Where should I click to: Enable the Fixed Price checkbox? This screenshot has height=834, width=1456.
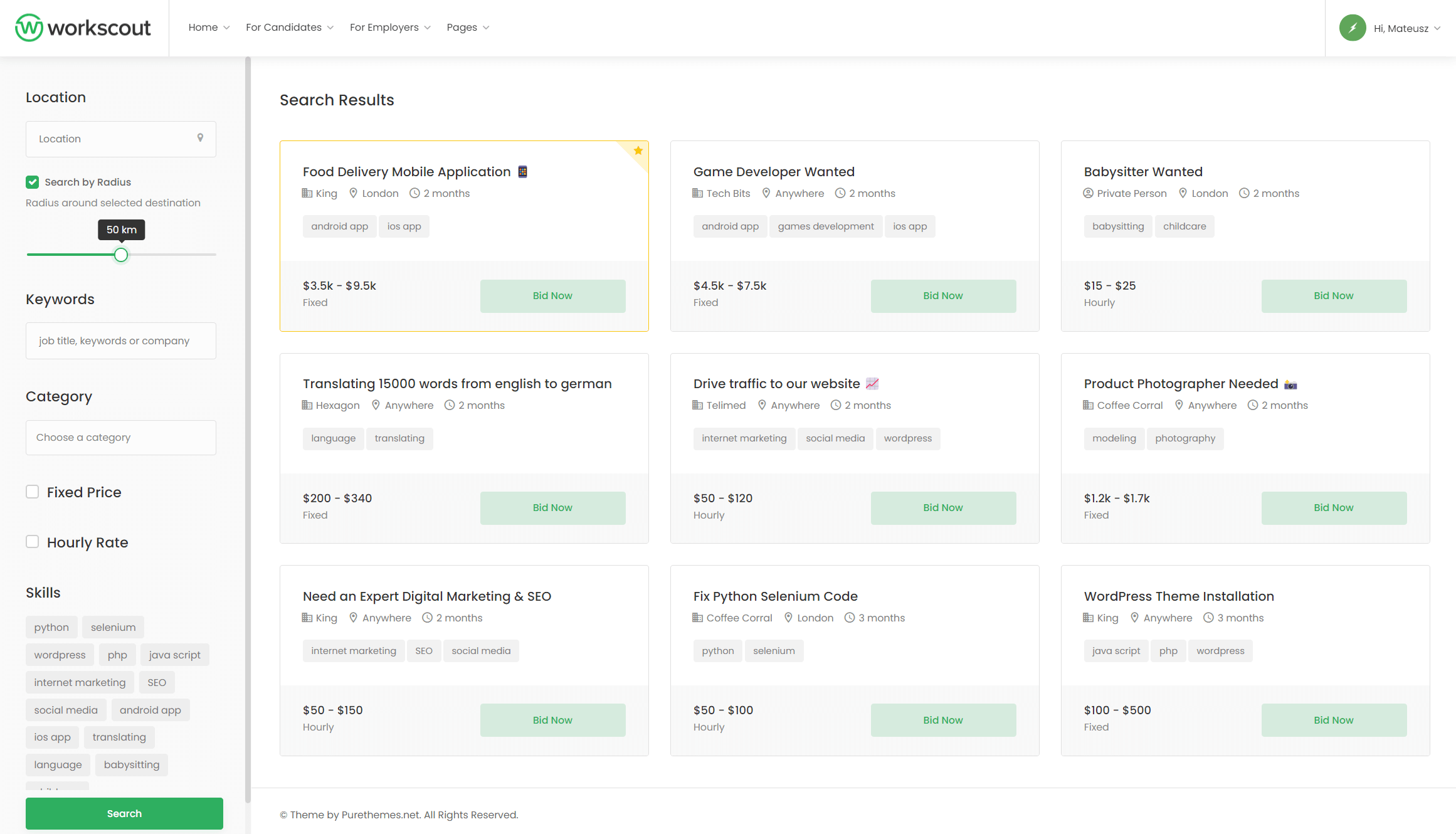(33, 492)
